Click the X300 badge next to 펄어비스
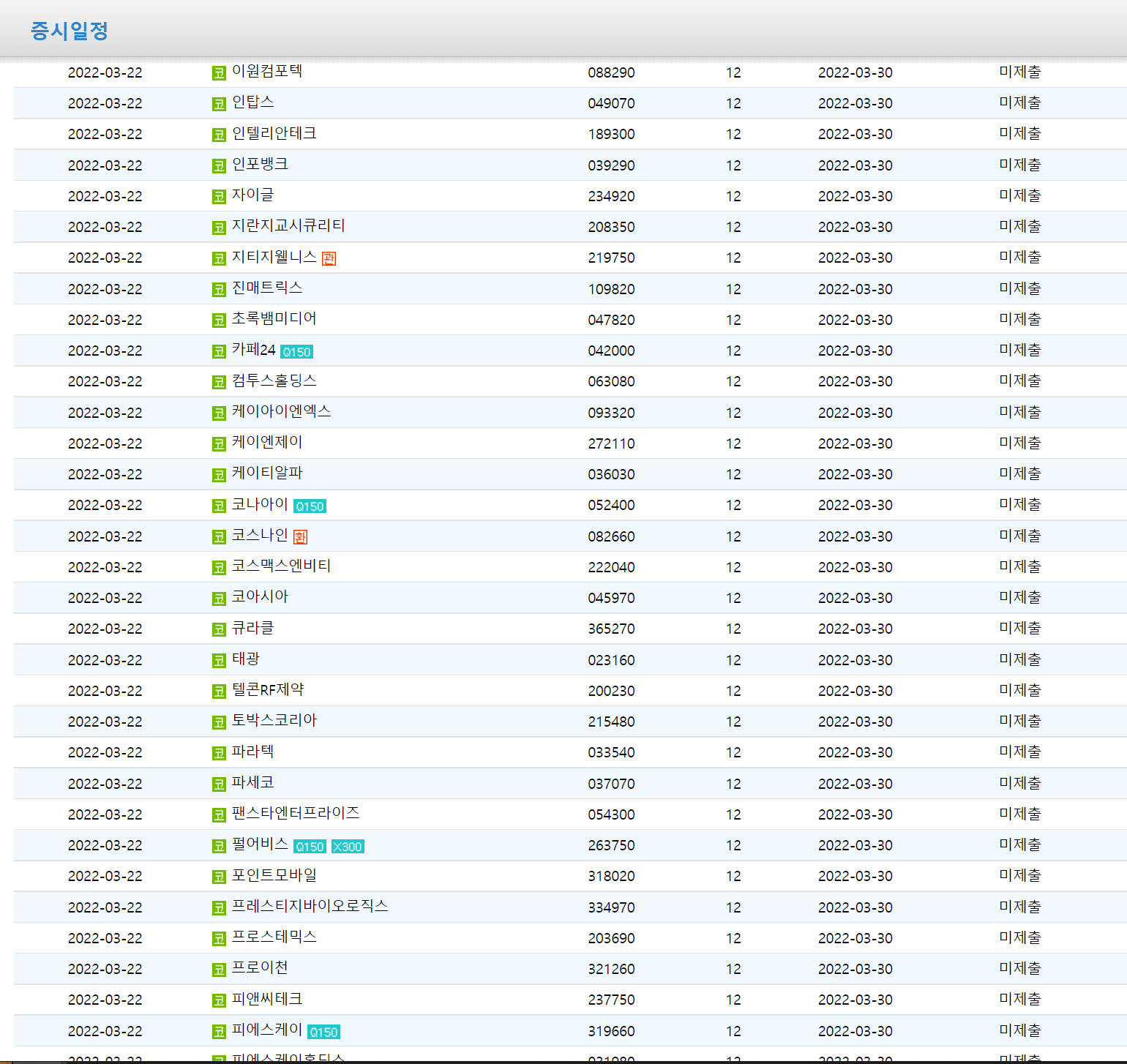This screenshot has height=1064, width=1127. point(348,847)
